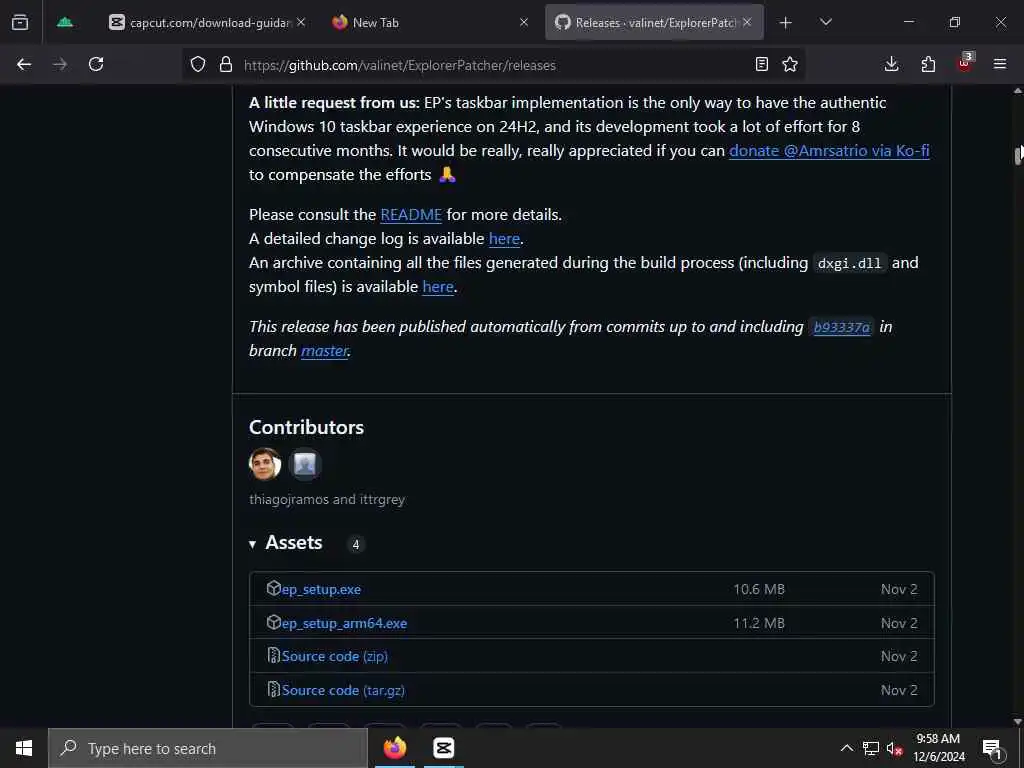Open Firefox View icon in tab strip
The image size is (1024, 768).
tap(20, 22)
